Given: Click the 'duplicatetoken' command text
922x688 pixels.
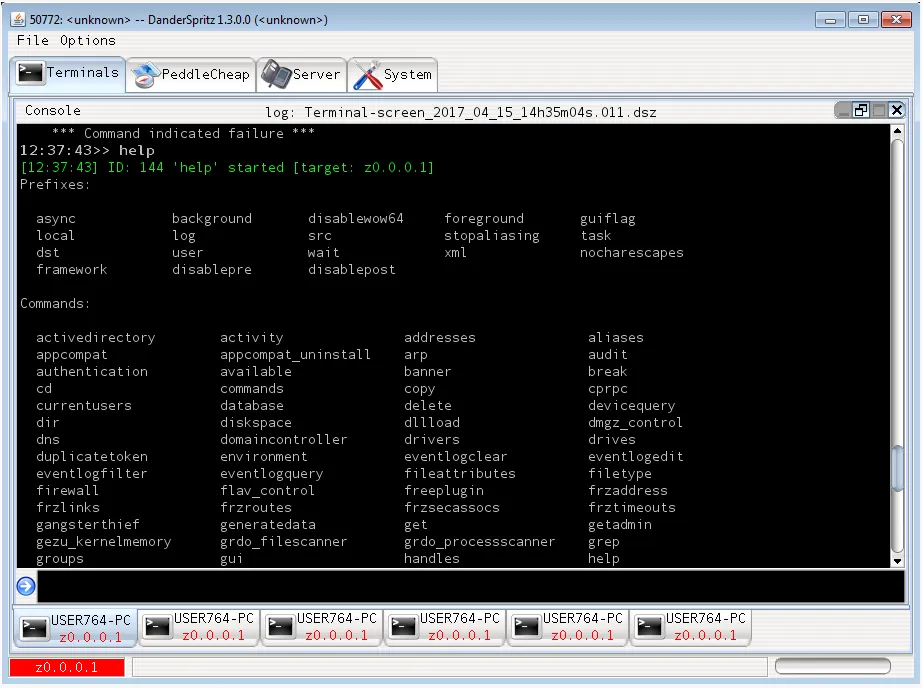Looking at the screenshot, I should [92, 457].
